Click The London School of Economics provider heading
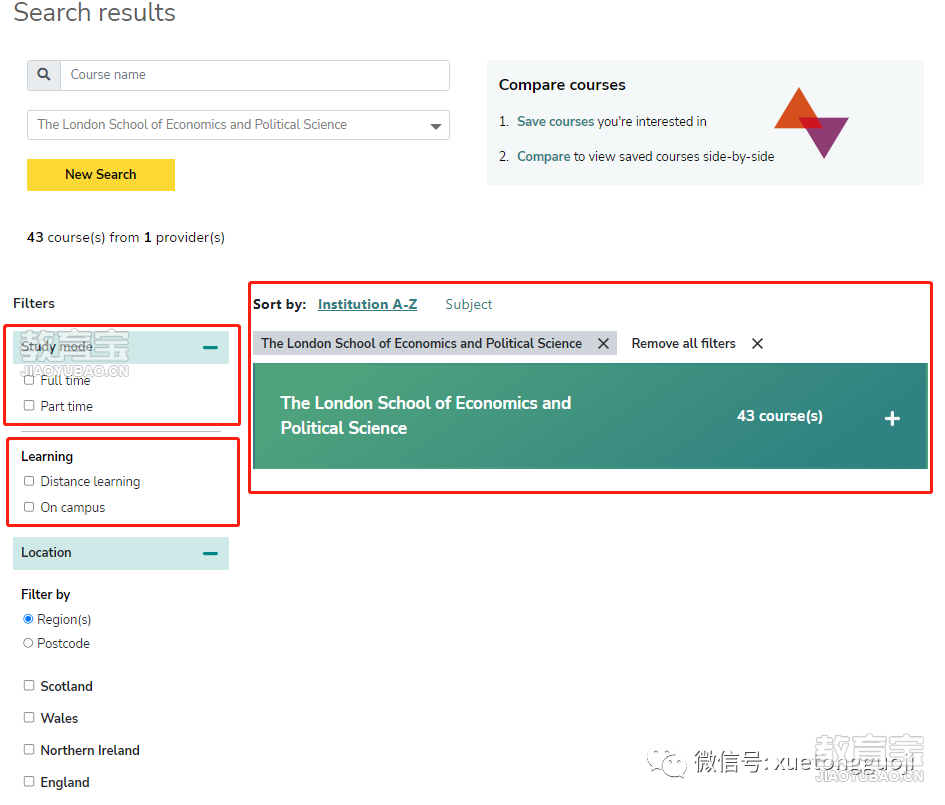The image size is (945, 805). [x=425, y=416]
